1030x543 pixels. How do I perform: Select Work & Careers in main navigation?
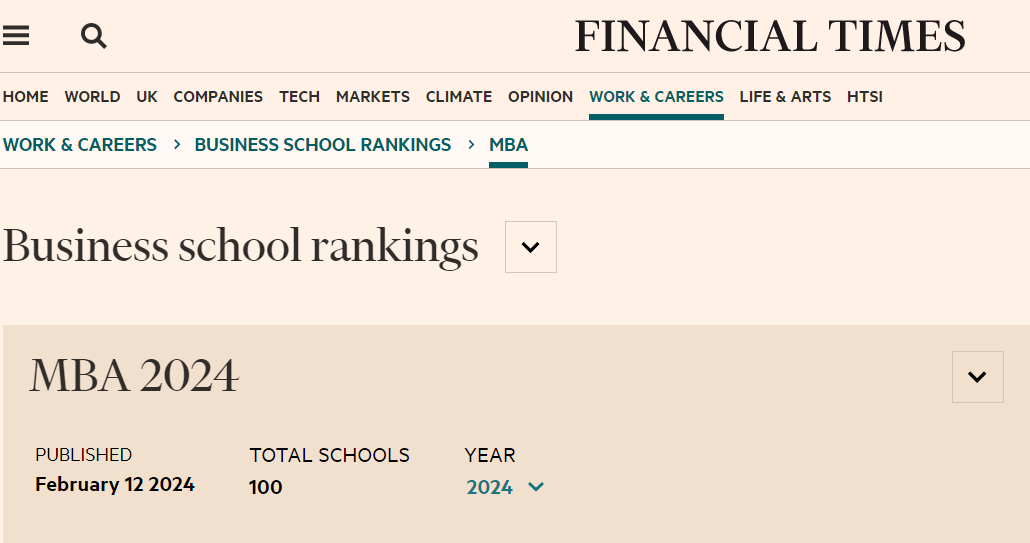point(656,97)
